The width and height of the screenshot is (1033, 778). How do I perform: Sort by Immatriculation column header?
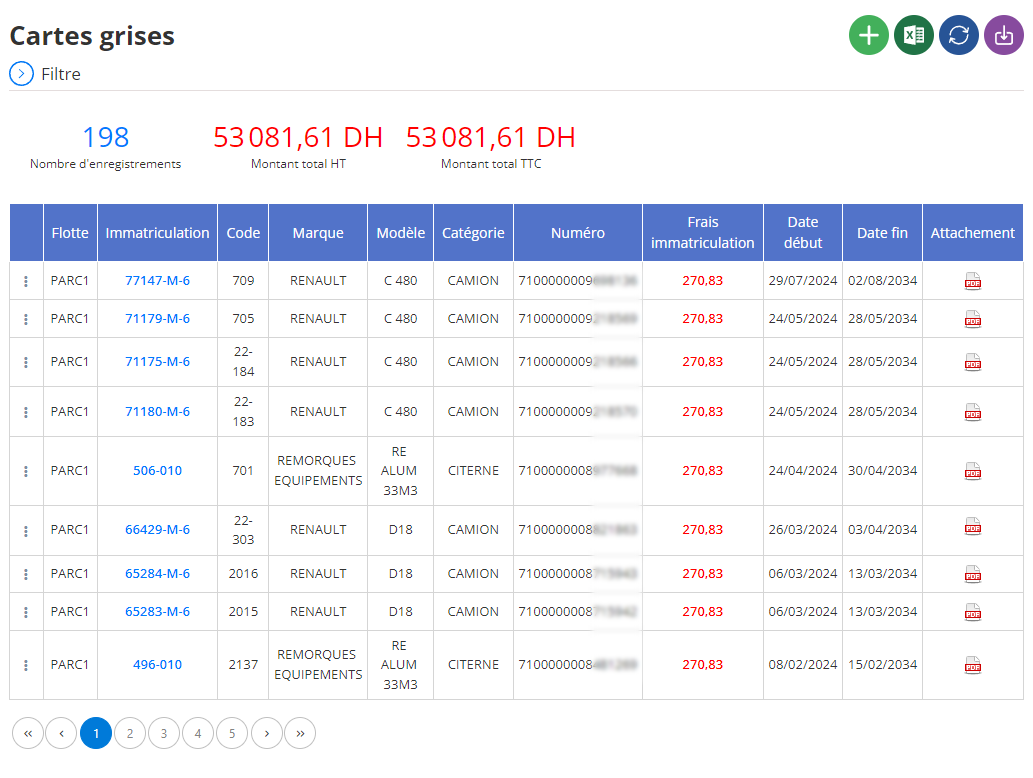(157, 233)
